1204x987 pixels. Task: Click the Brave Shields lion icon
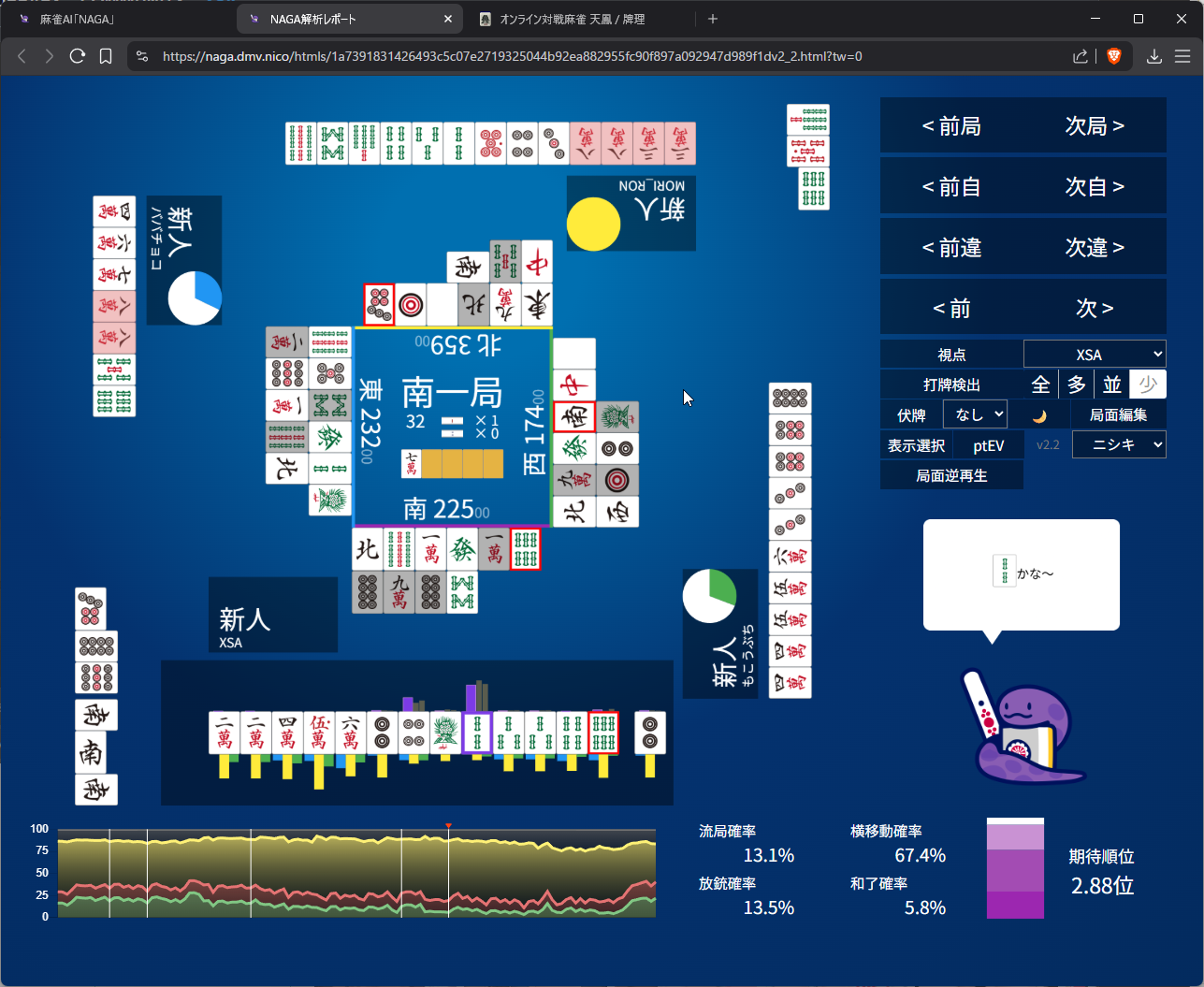(x=1113, y=56)
